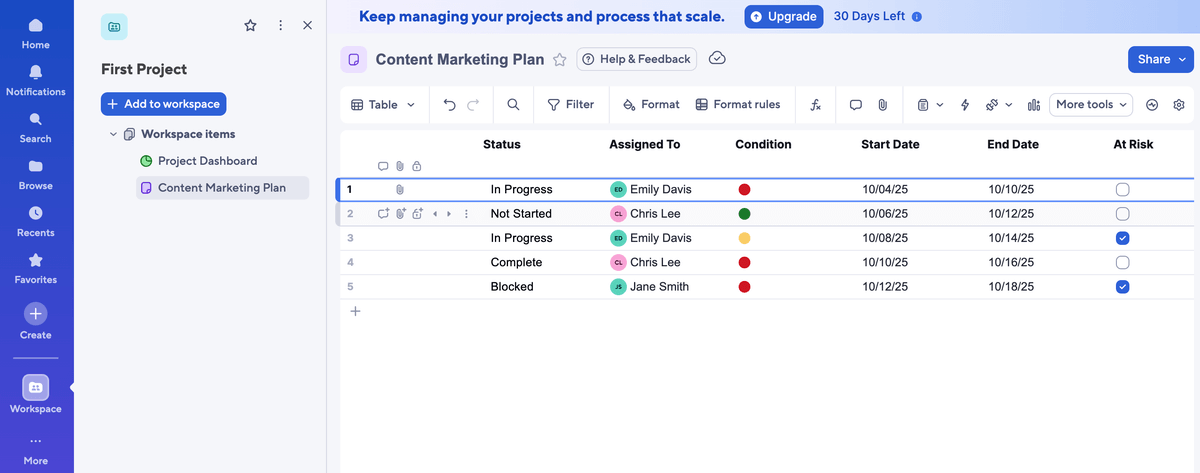Click the green condition dot for Chris Lee

744,214
